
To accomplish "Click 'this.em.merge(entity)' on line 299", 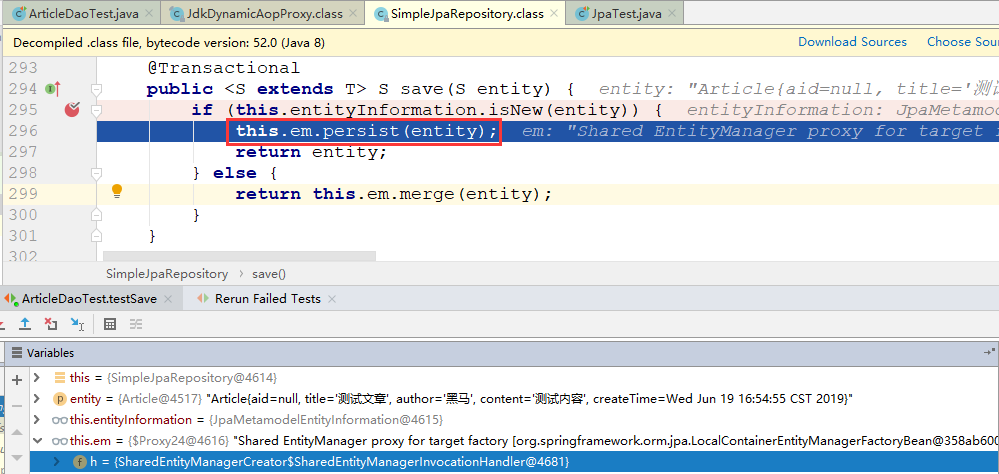I will coord(427,194).
